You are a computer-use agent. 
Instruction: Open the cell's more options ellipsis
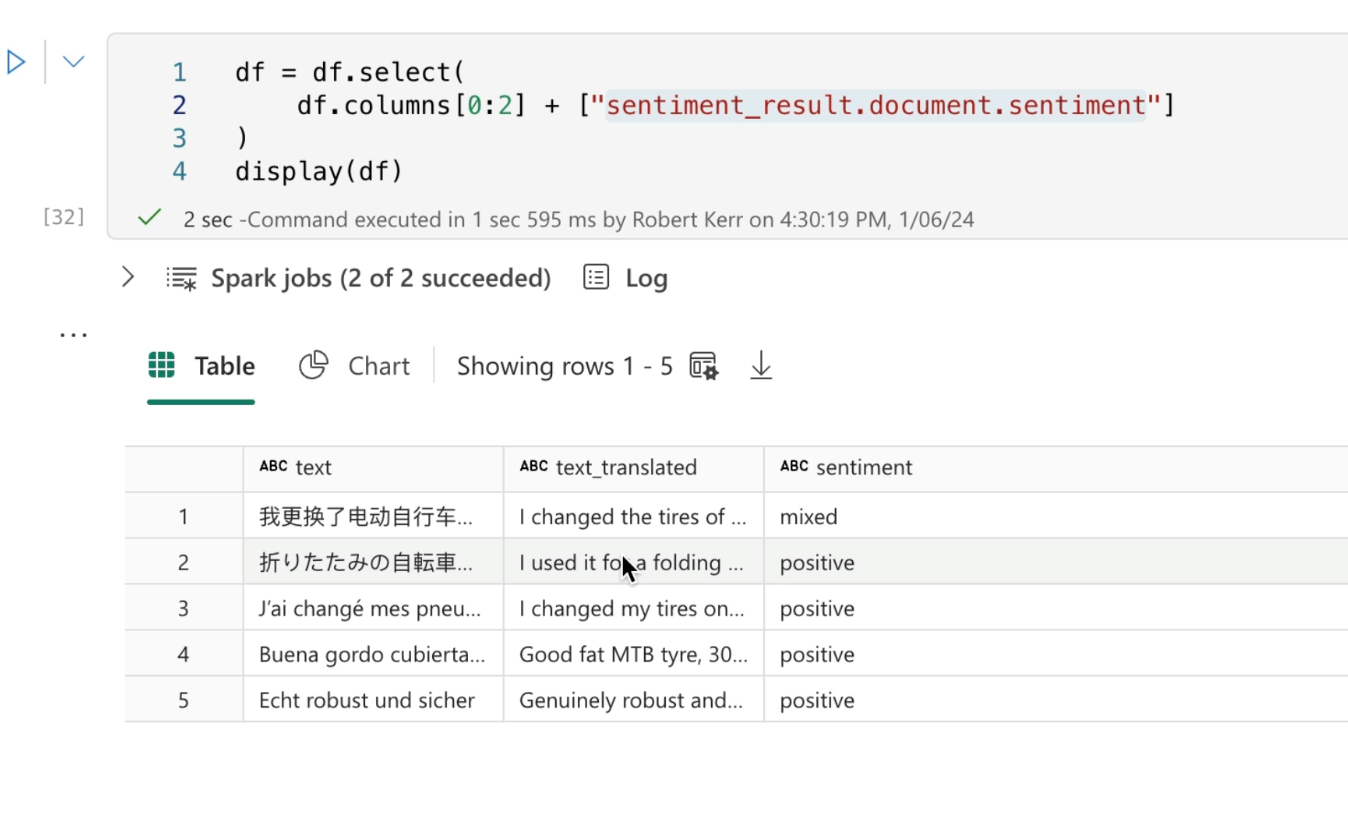[x=73, y=334]
